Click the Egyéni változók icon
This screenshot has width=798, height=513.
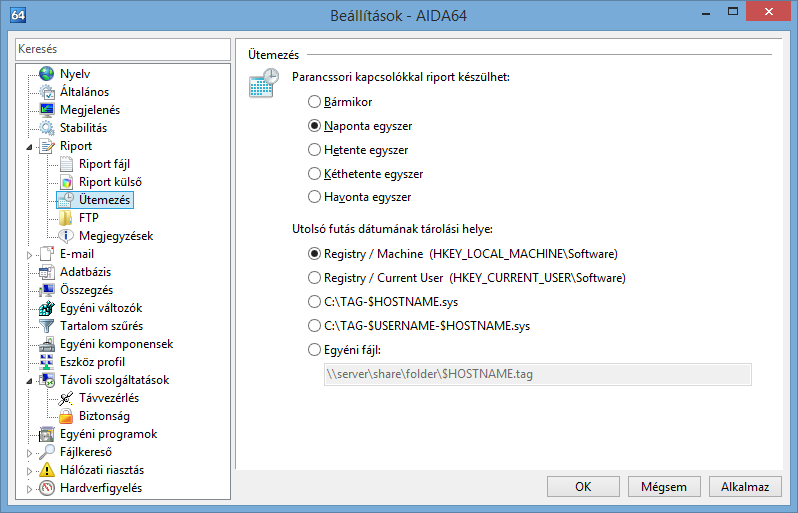(47, 308)
